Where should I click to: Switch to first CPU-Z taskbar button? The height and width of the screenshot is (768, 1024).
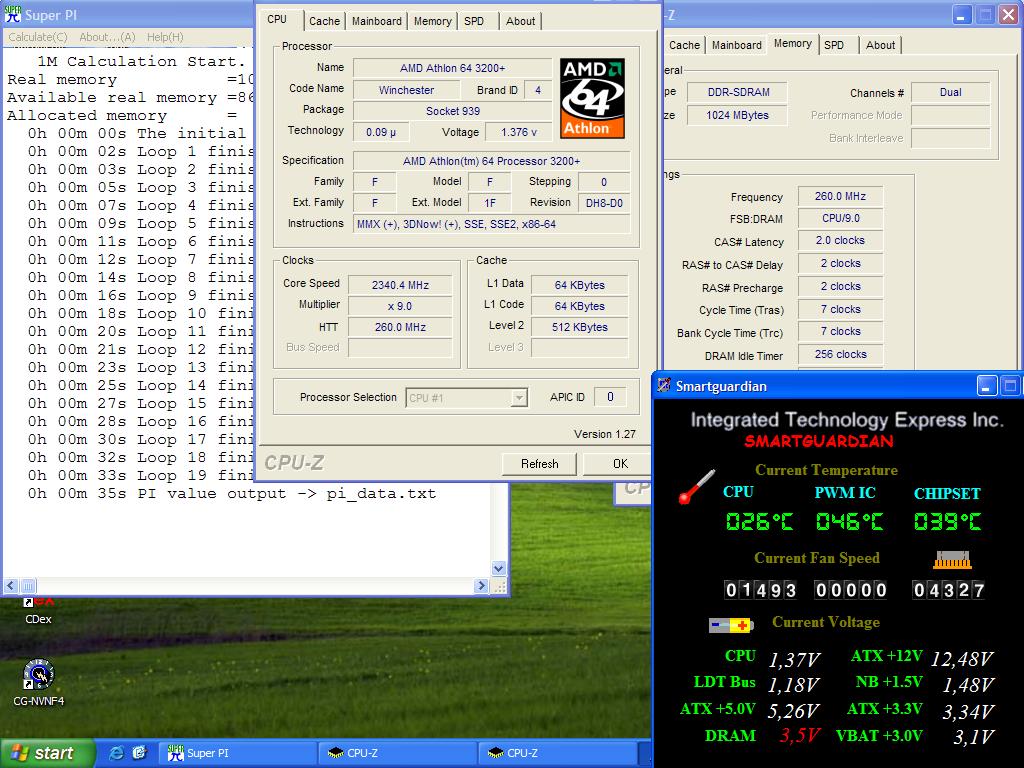point(398,753)
